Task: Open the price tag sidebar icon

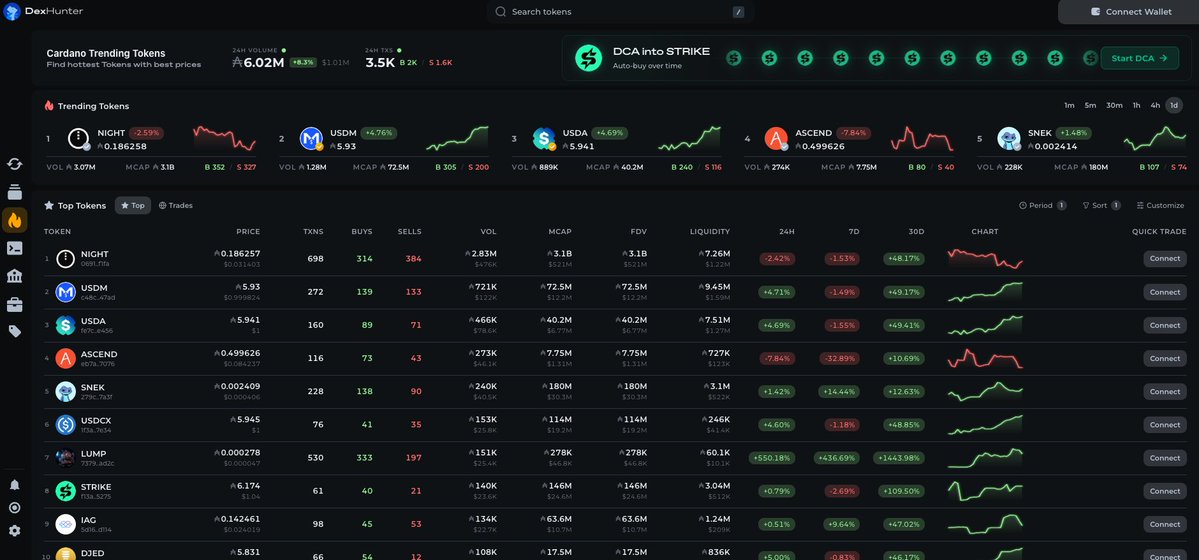Action: [x=15, y=331]
